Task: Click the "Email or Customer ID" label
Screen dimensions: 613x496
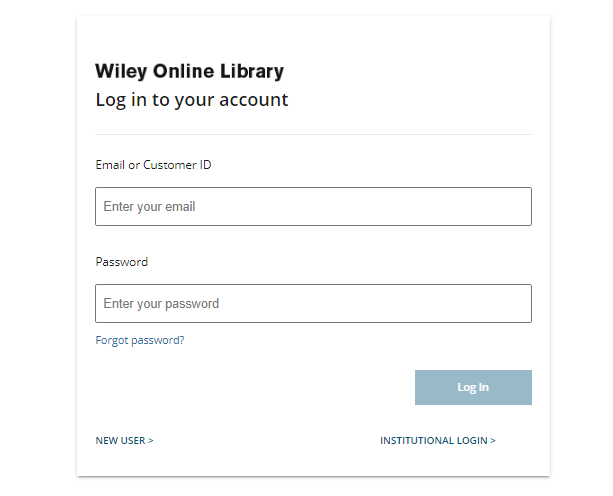Action: (153, 165)
